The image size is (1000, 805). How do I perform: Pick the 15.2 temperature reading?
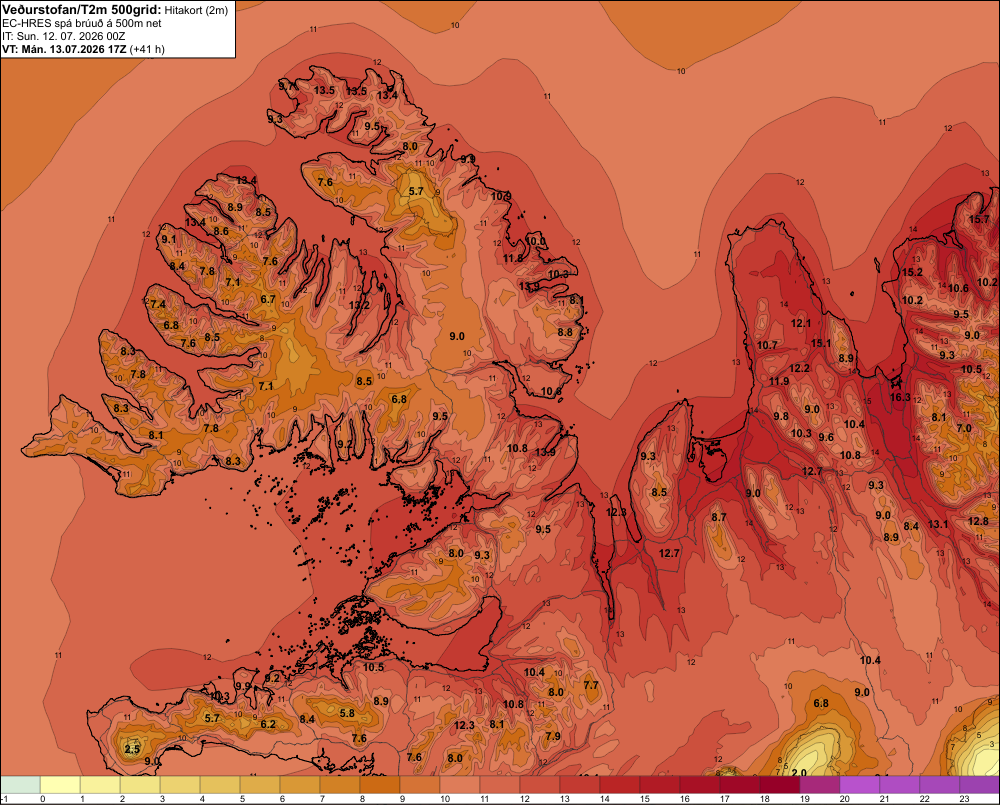tap(912, 272)
